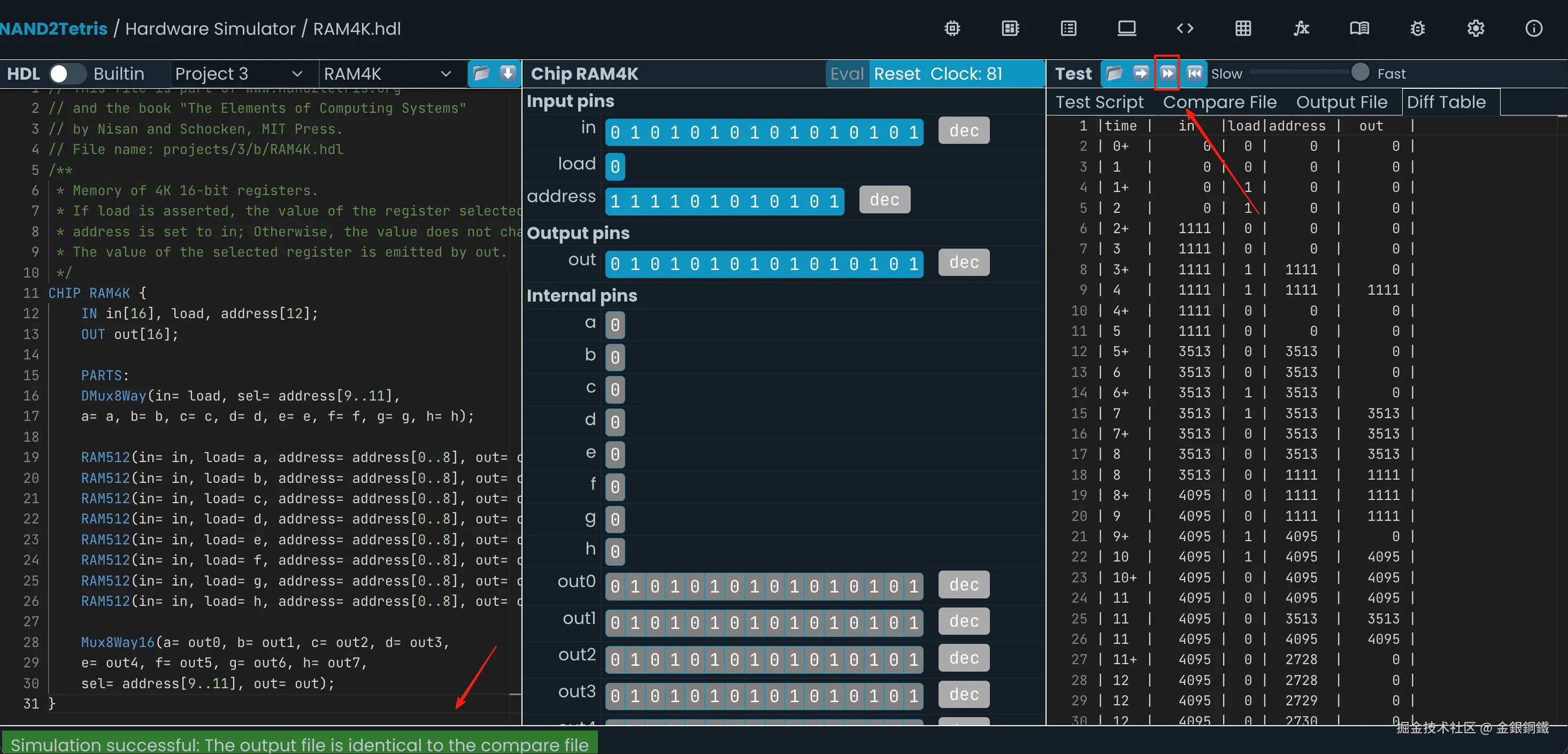This screenshot has height=754, width=1568.
Task: Open the RAM4K chip selector dropdown
Action: tap(387, 74)
